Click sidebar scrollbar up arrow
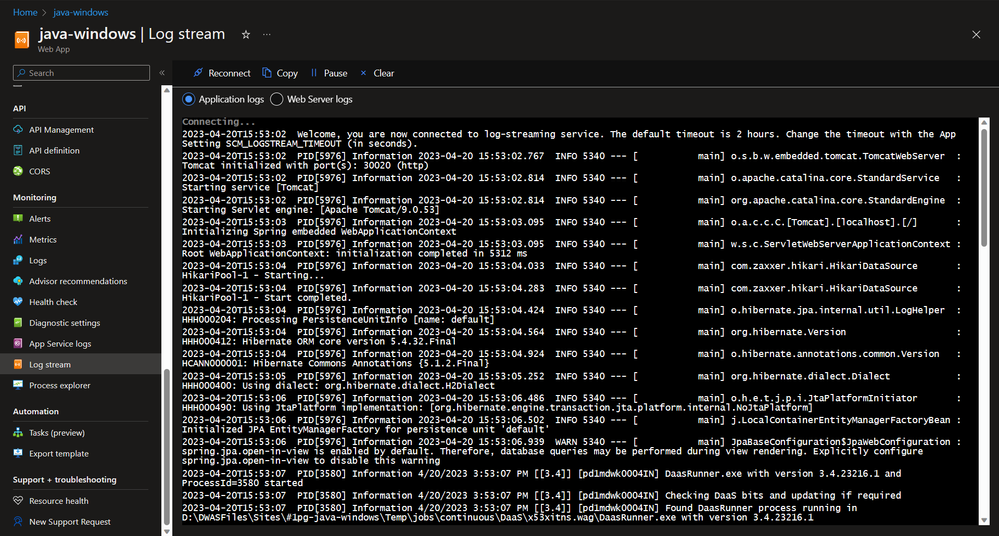This screenshot has height=536, width=999. click(167, 91)
